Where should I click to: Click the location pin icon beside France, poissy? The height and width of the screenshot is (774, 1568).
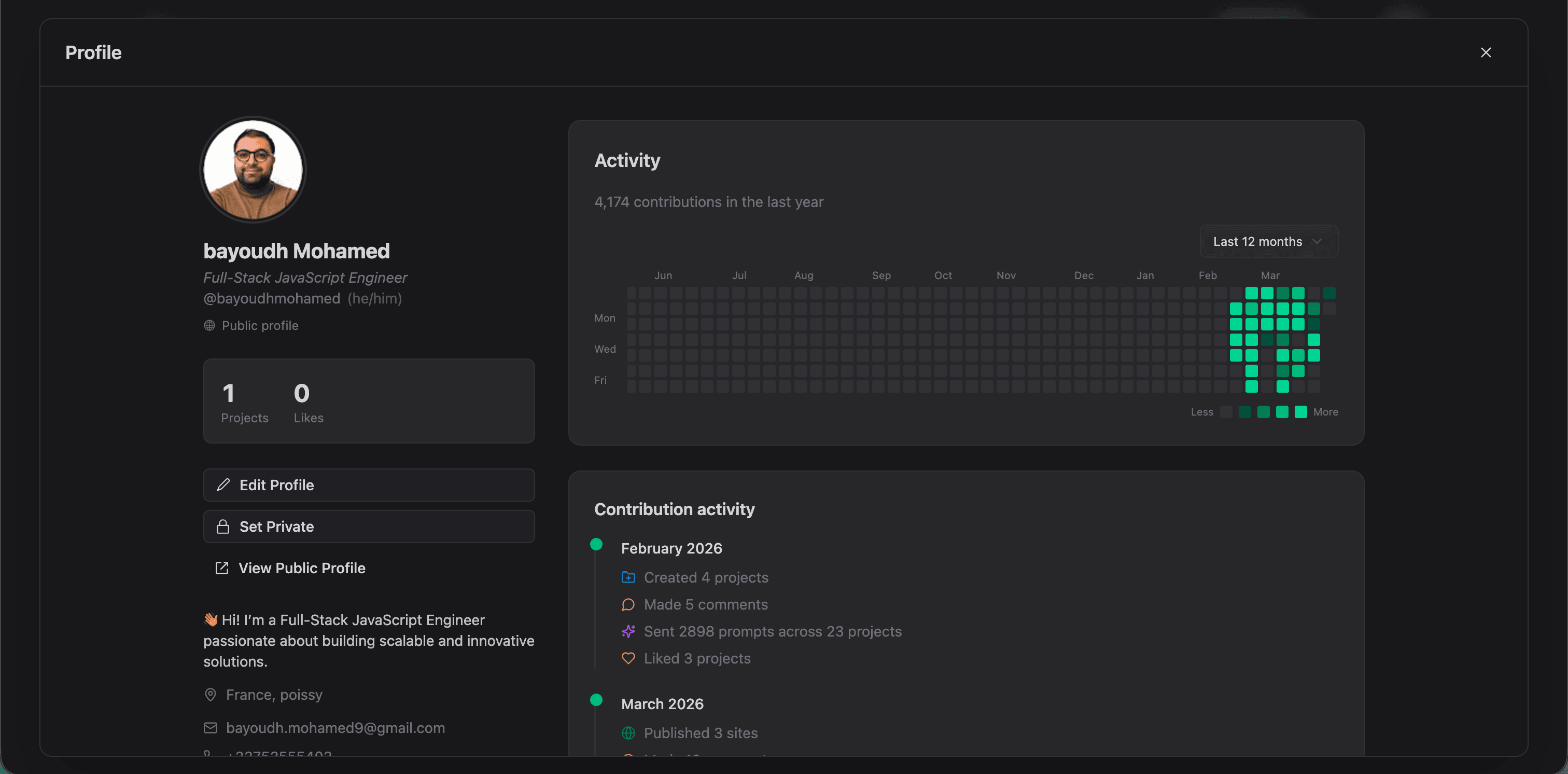[x=210, y=694]
